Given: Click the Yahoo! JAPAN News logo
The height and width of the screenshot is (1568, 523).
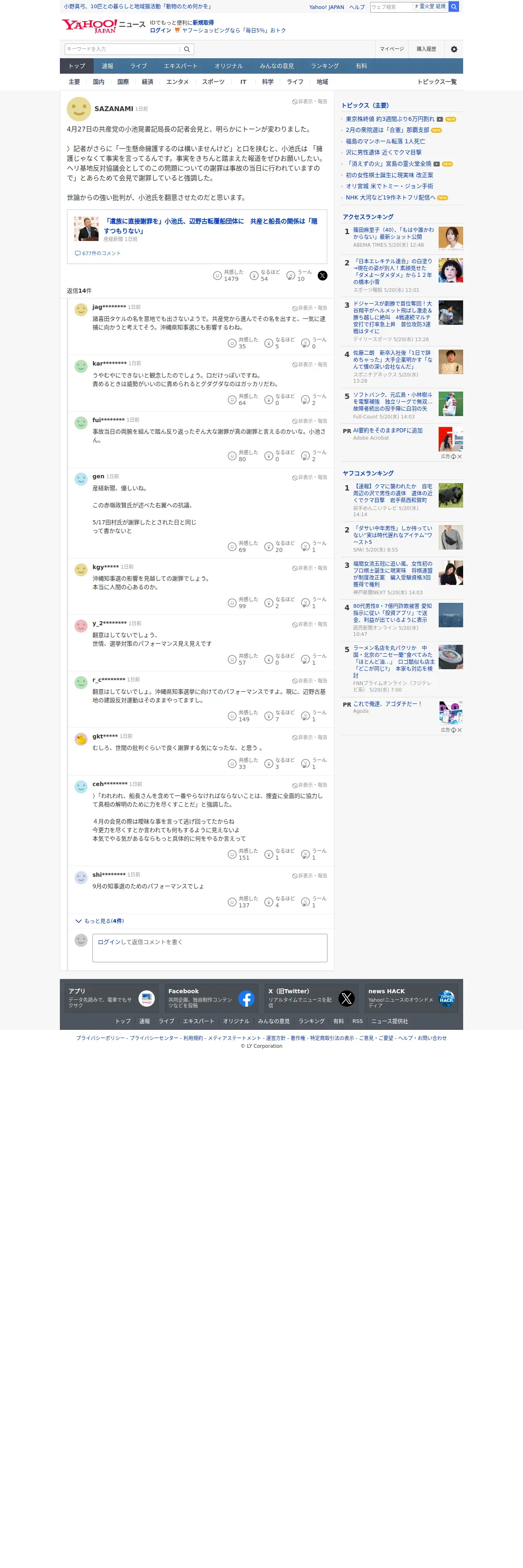Looking at the screenshot, I should click(x=103, y=26).
